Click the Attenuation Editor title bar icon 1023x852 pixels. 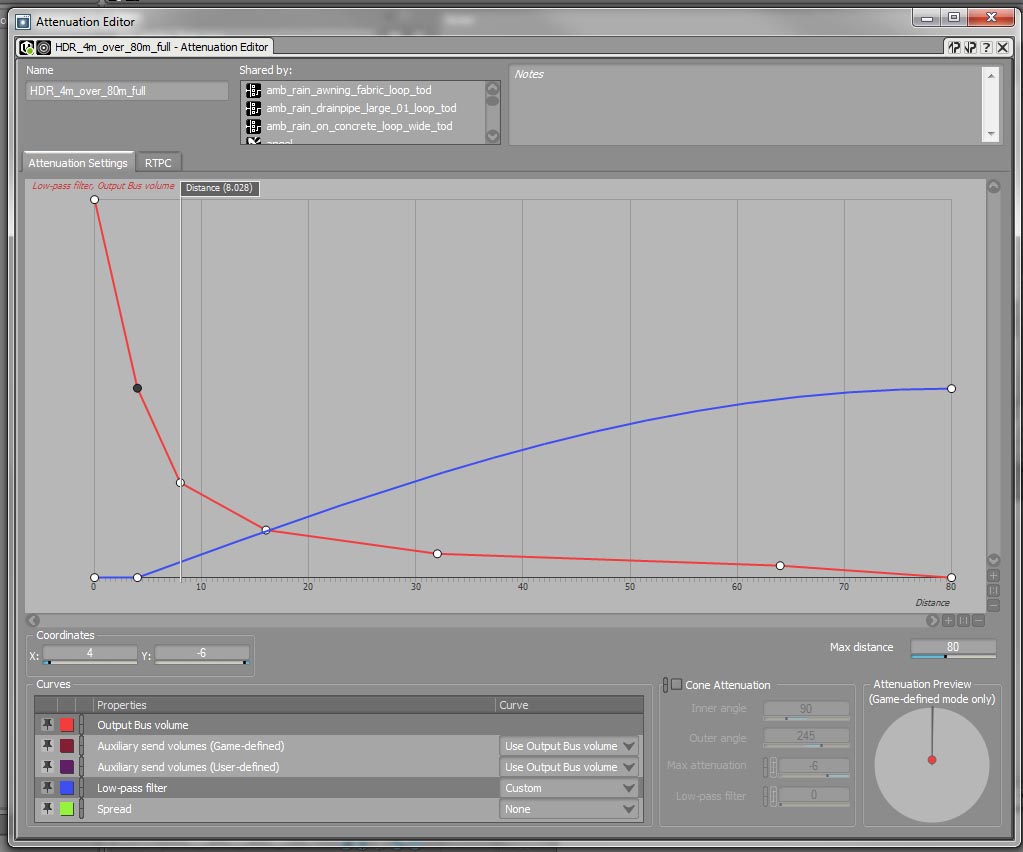tap(23, 22)
